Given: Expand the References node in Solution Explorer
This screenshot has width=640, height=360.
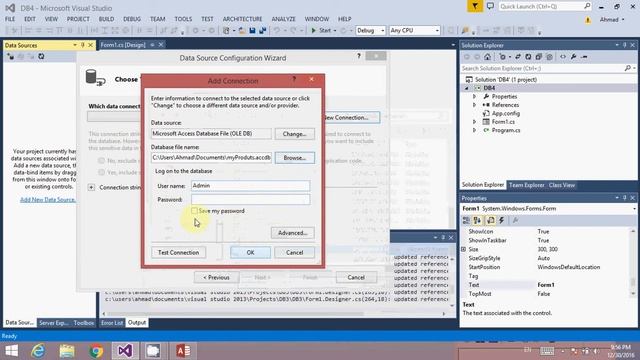Looking at the screenshot, I should click(474, 105).
